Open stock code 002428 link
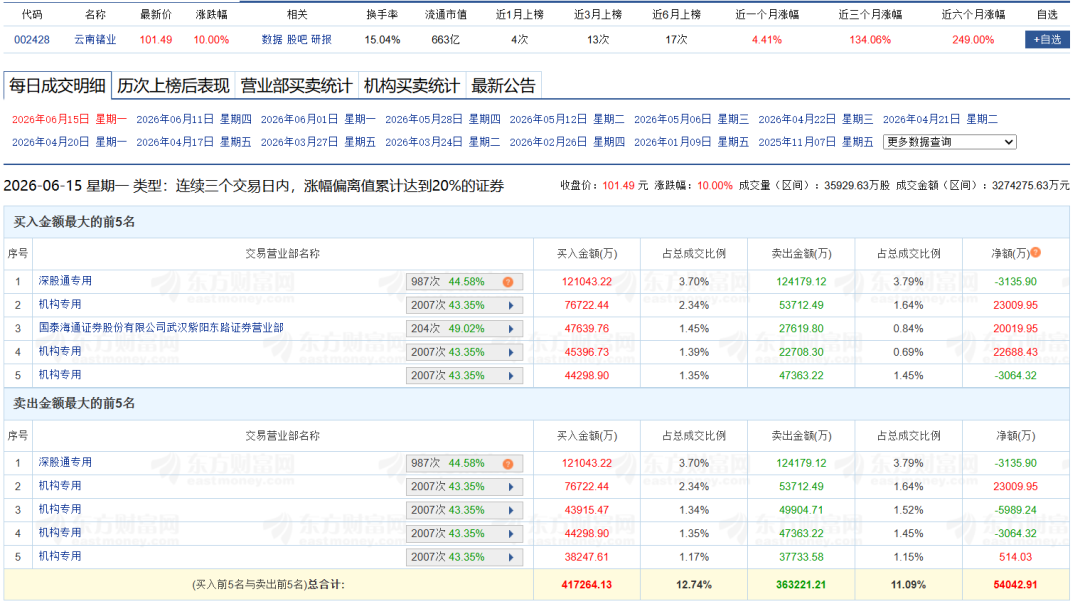The image size is (1080, 604). pyautogui.click(x=32, y=40)
